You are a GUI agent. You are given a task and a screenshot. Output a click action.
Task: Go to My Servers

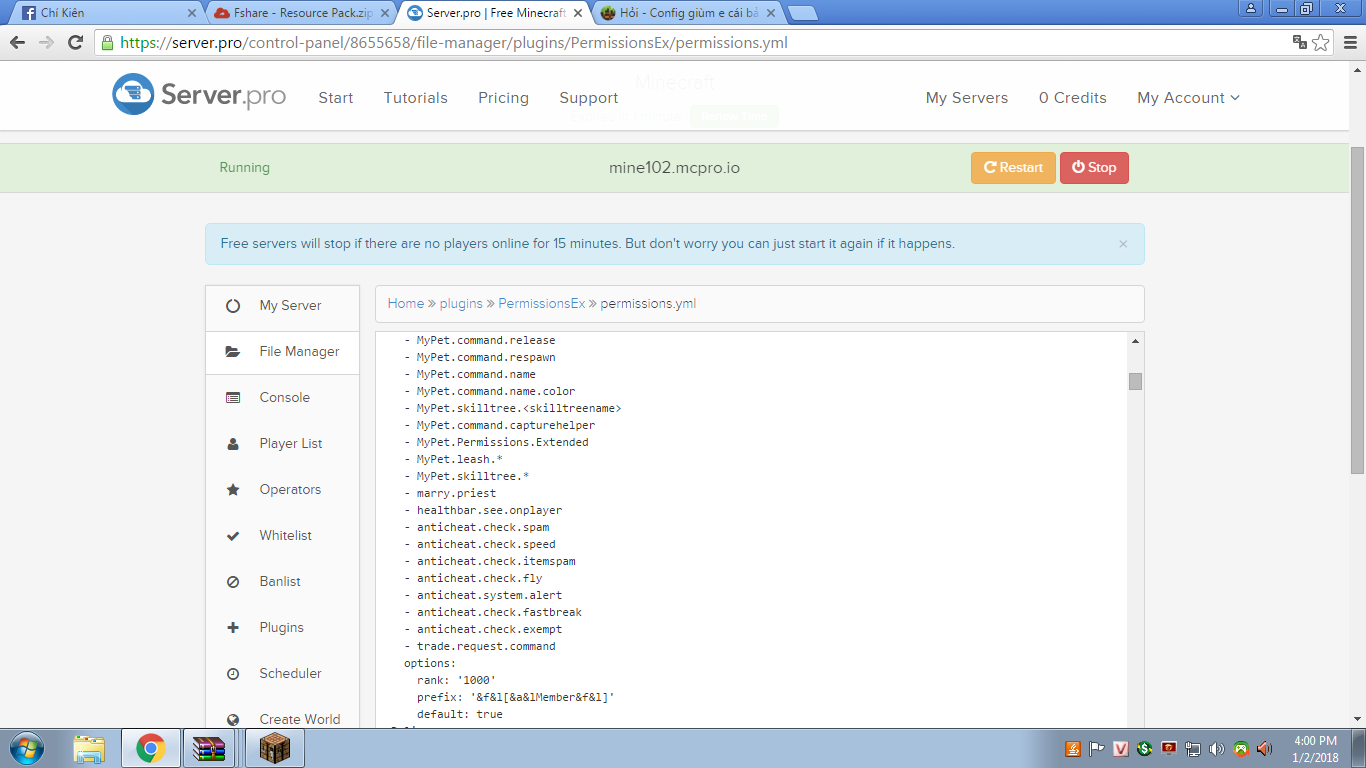(967, 98)
